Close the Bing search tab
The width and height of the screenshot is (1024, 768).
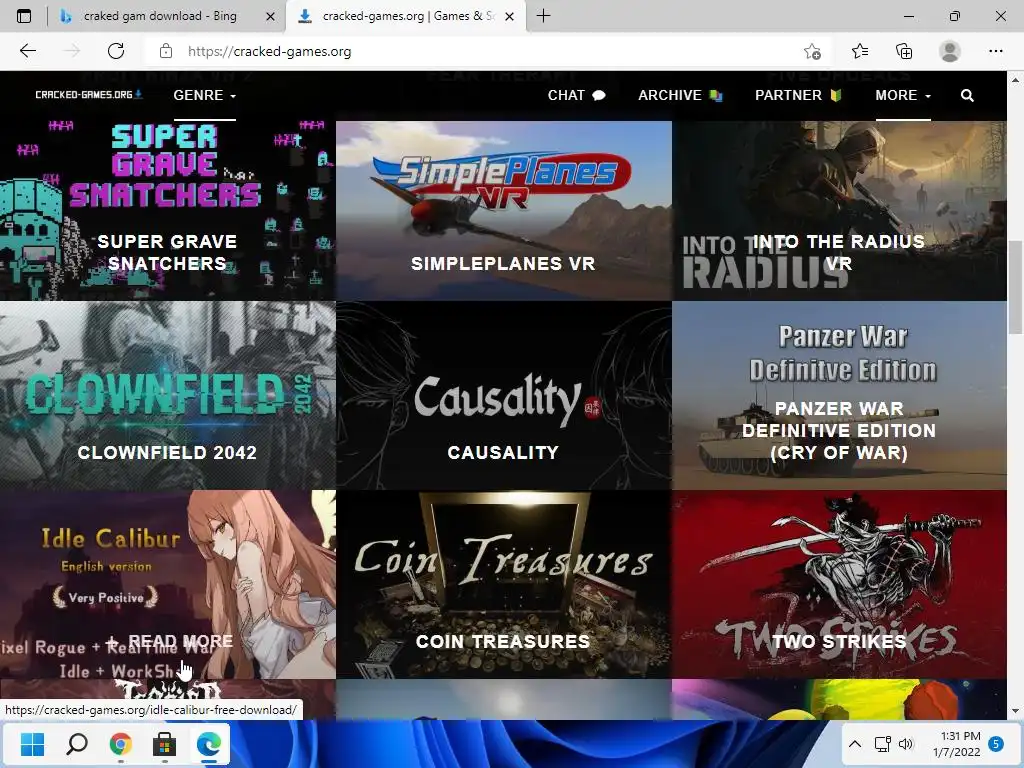click(270, 16)
